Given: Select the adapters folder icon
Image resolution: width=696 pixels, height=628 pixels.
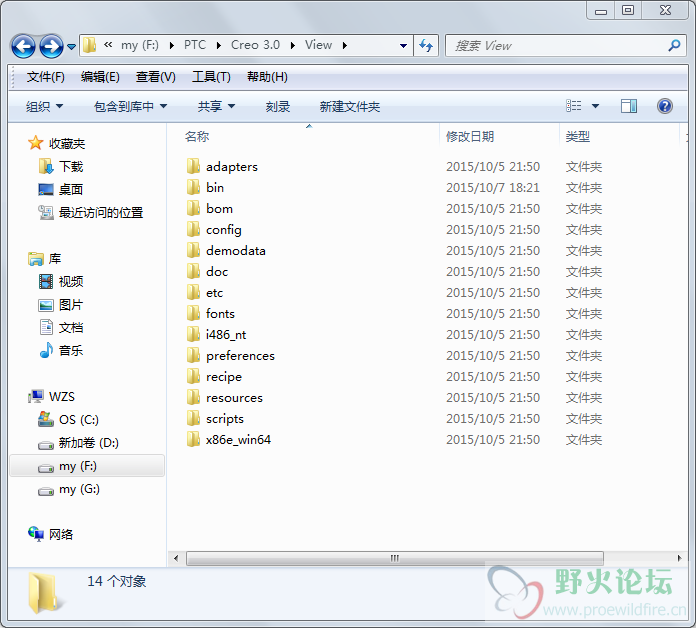Looking at the screenshot, I should (x=193, y=166).
